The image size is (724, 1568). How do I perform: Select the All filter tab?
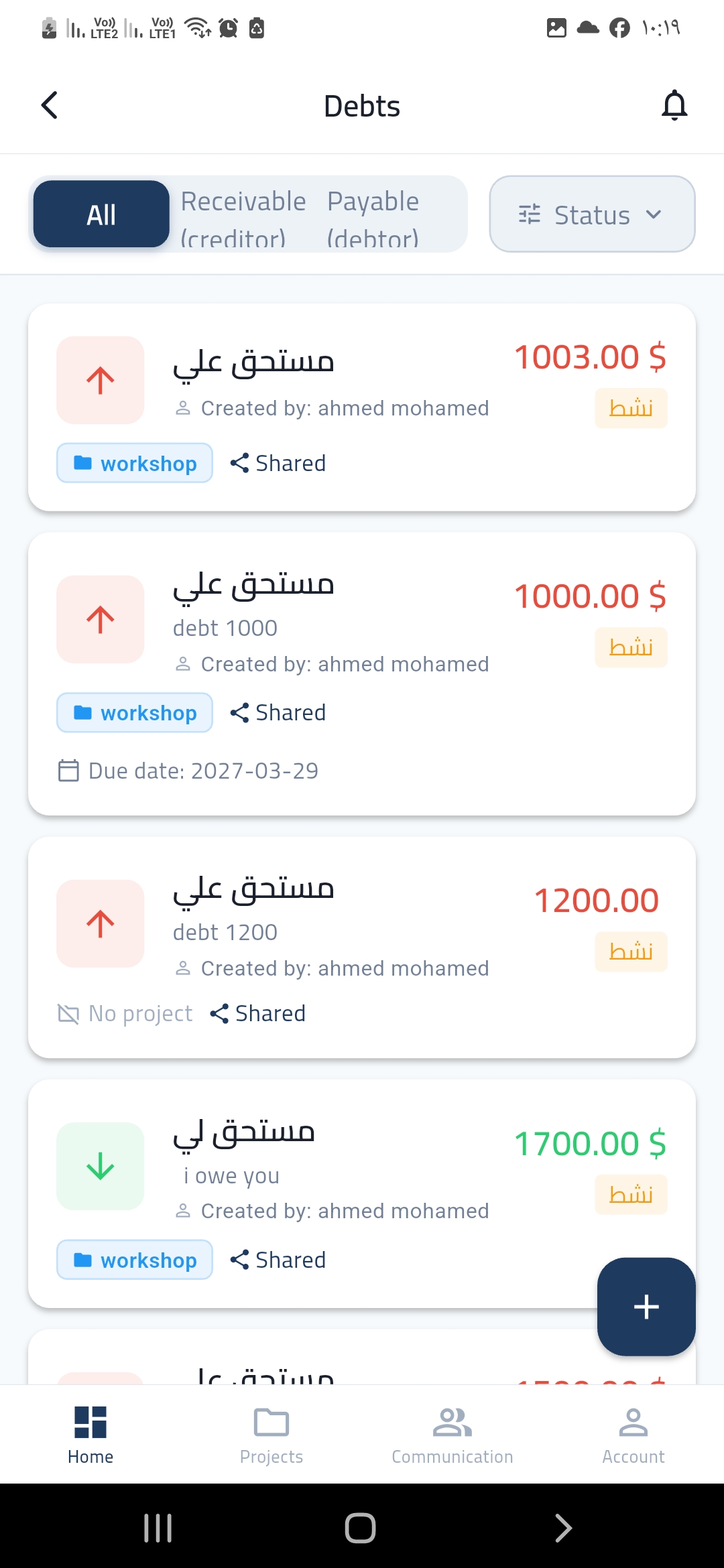[101, 214]
